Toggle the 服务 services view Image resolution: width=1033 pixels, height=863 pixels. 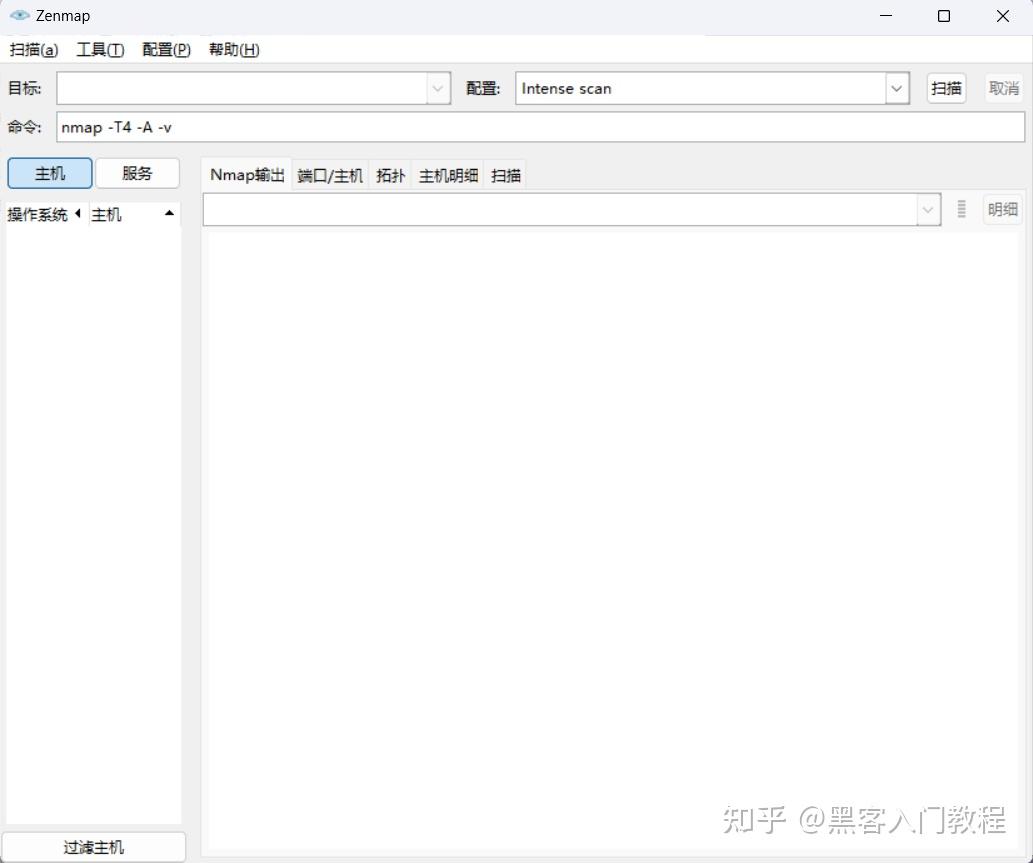point(137,172)
